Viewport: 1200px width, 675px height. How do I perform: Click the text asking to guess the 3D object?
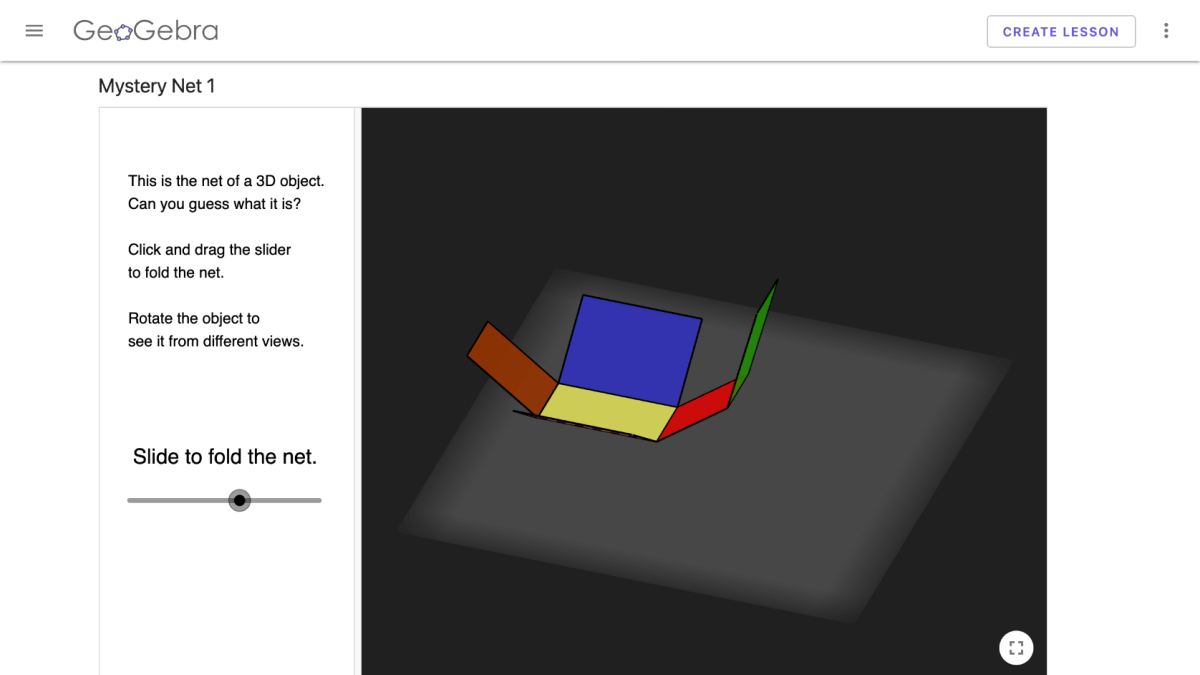(225, 192)
